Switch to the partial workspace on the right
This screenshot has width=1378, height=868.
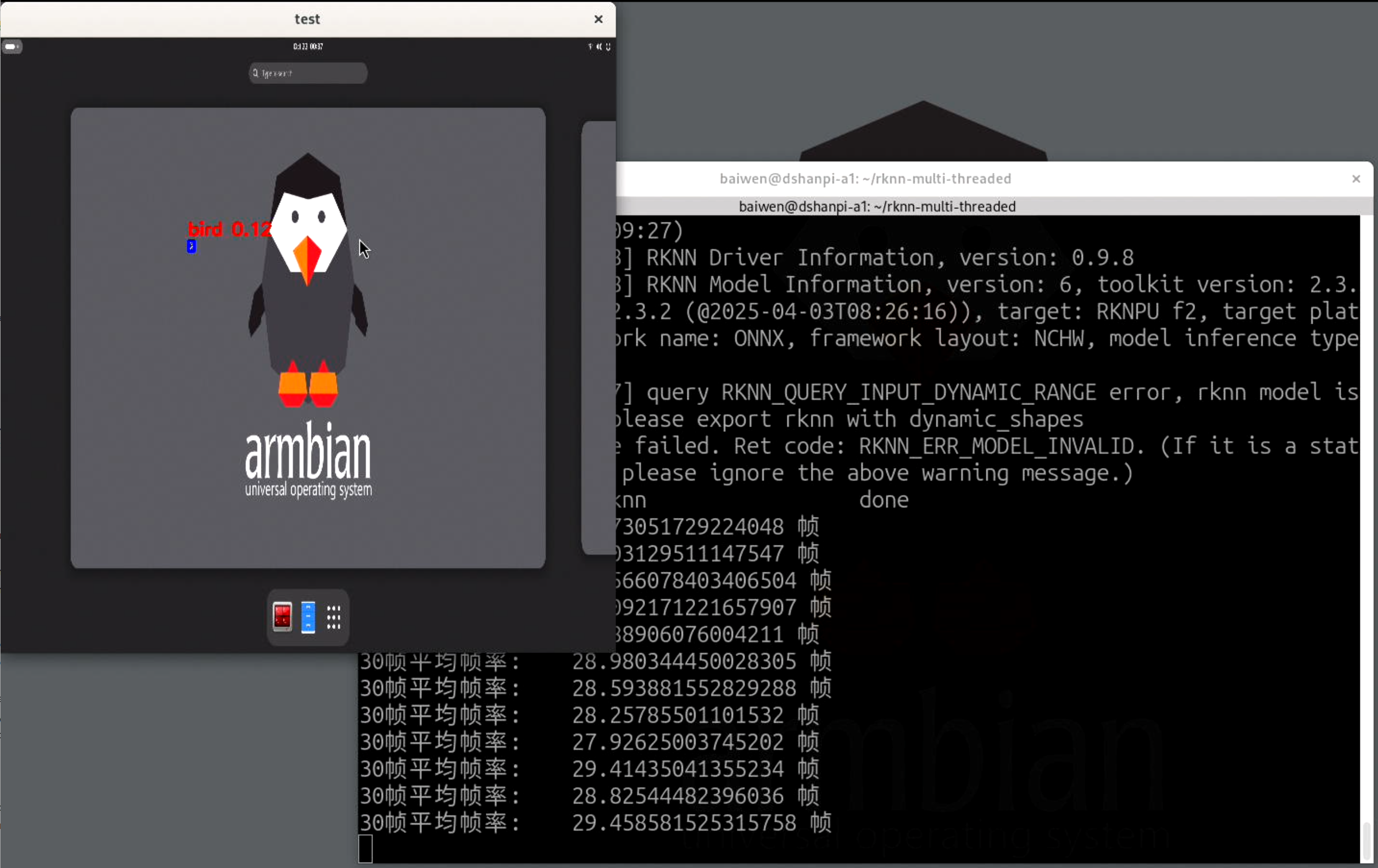click(x=598, y=338)
